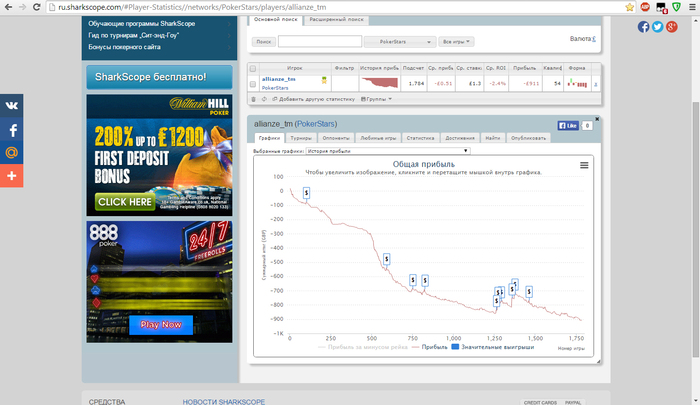
Task: Open the 'Найти' tab
Action: [493, 138]
